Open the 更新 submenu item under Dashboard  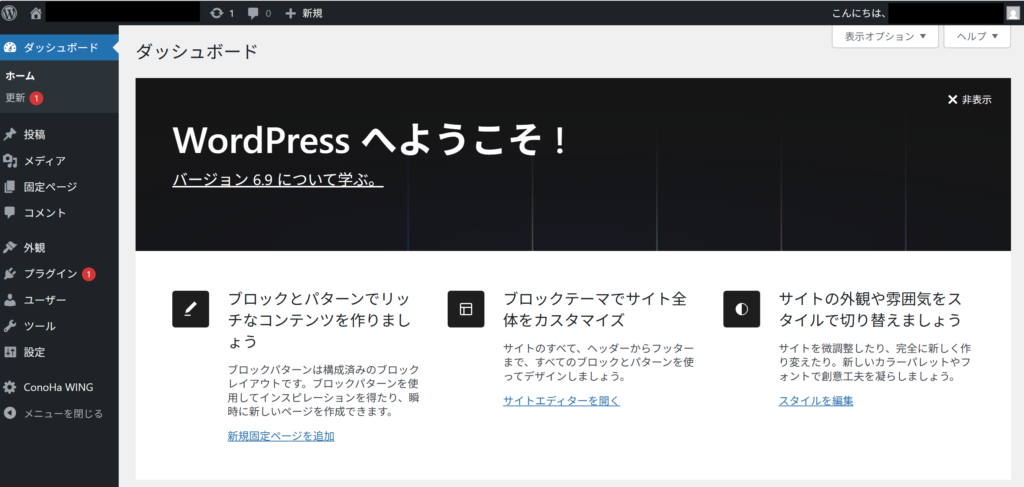(x=16, y=98)
